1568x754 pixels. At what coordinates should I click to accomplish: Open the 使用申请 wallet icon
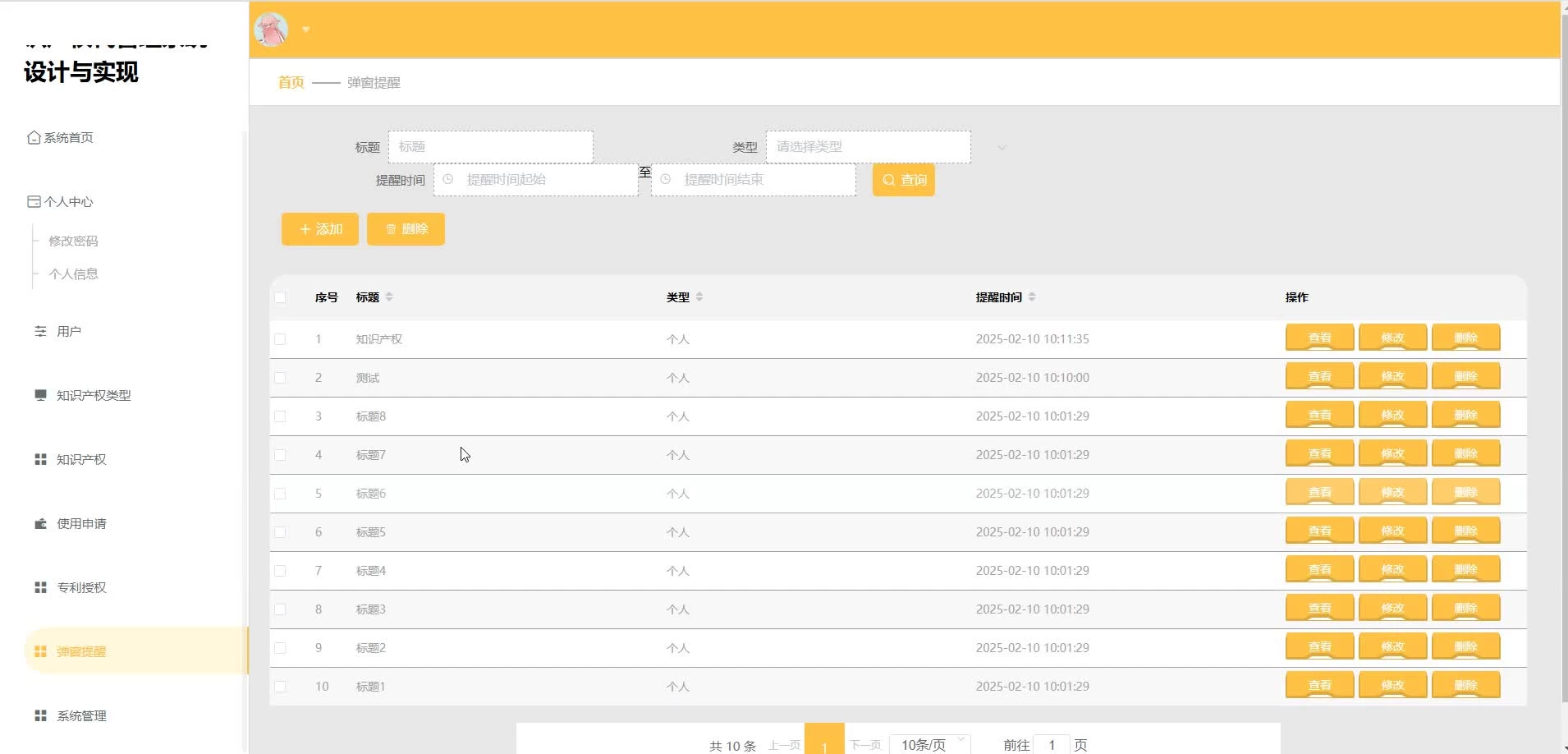point(40,524)
